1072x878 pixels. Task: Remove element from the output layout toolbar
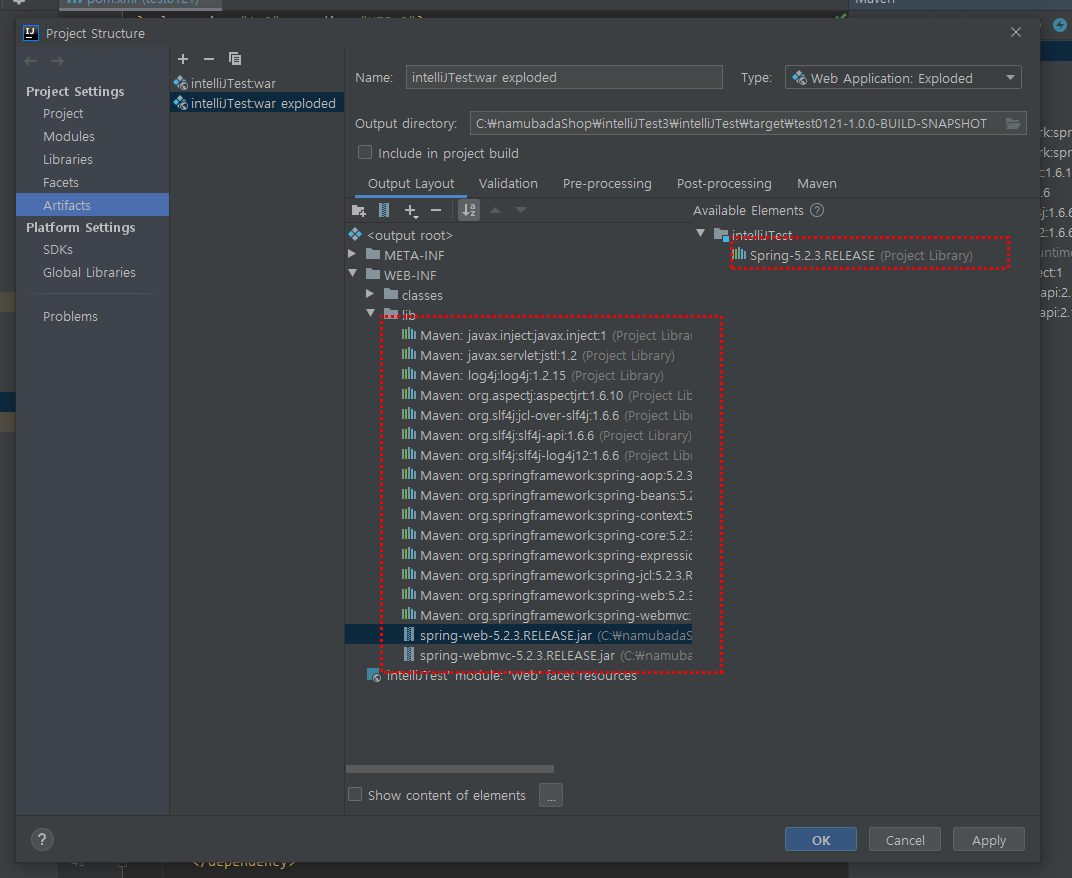coord(436,211)
